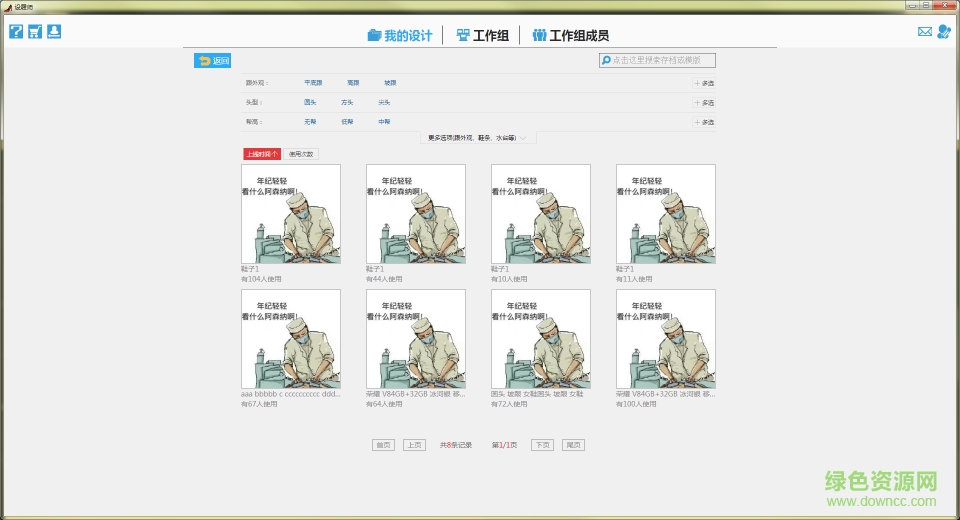960x520 pixels.
Task: Sort by 上线时间
Action: point(262,154)
